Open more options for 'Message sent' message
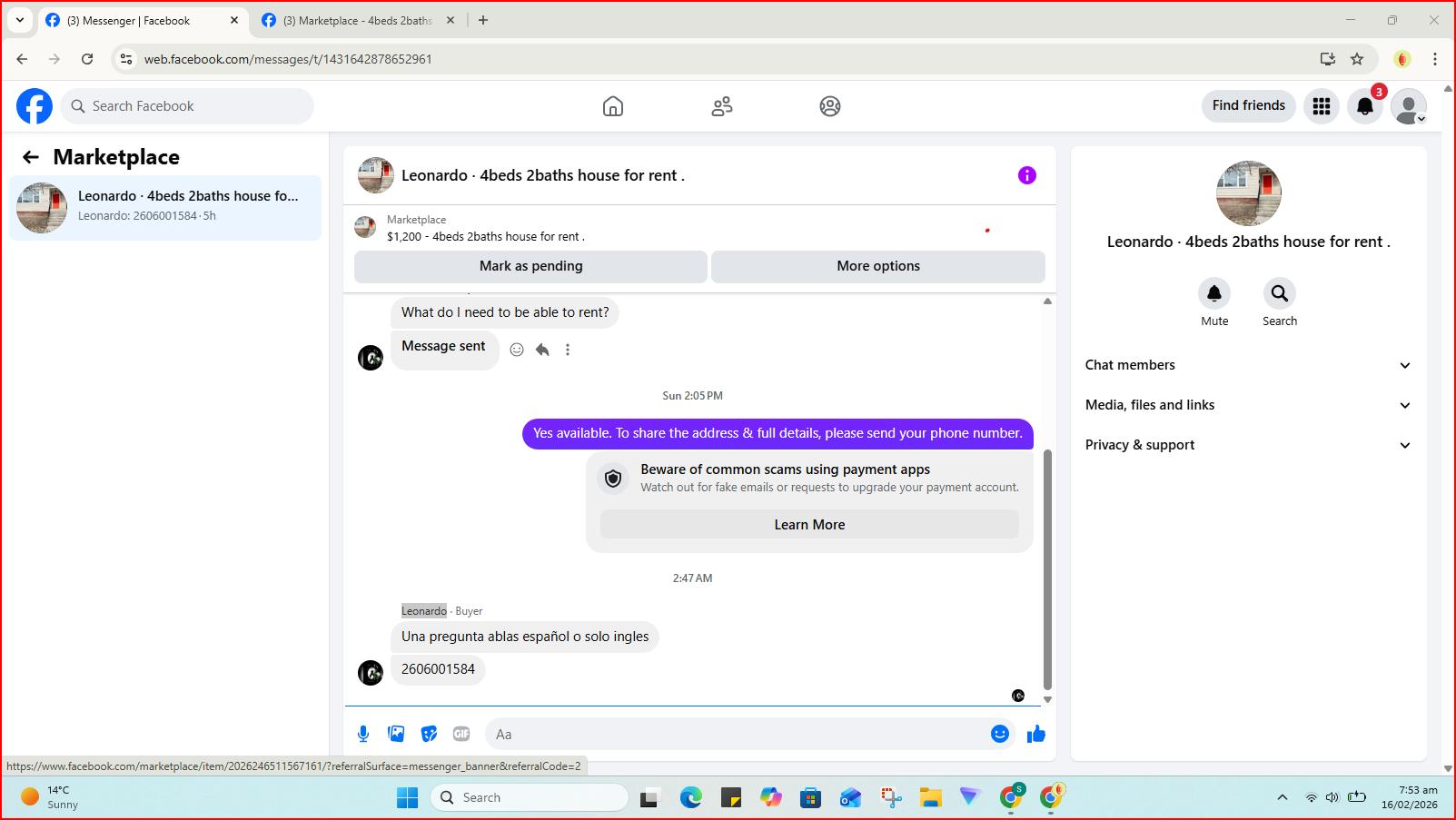 point(568,350)
